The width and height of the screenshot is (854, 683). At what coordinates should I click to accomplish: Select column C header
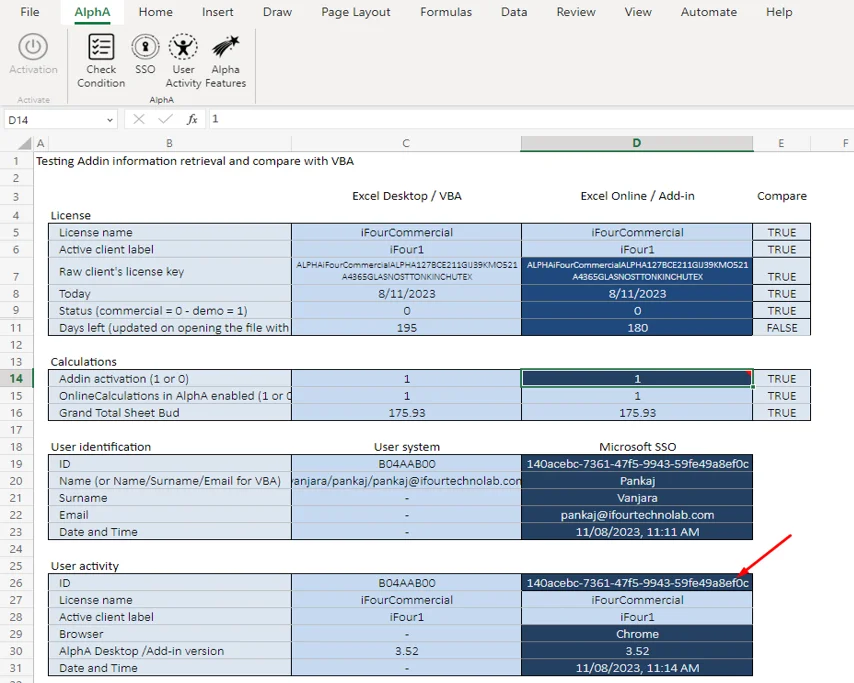point(406,143)
